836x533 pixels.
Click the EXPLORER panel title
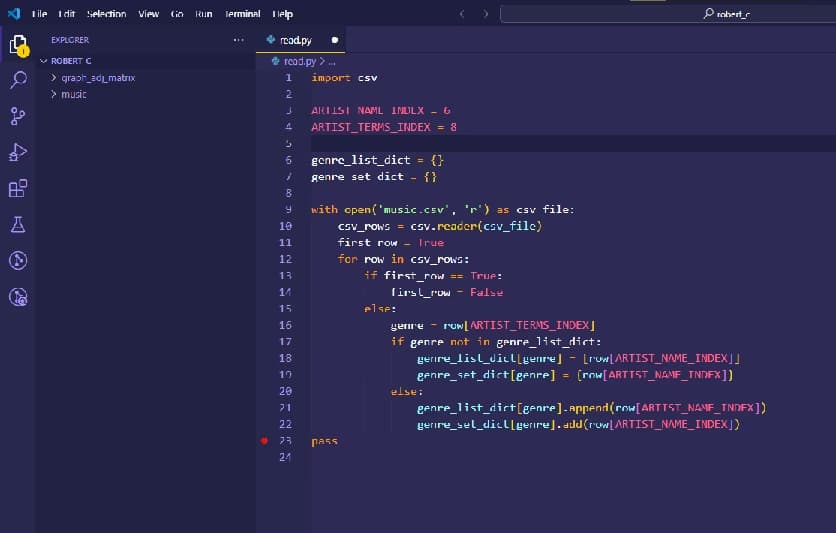[70, 40]
